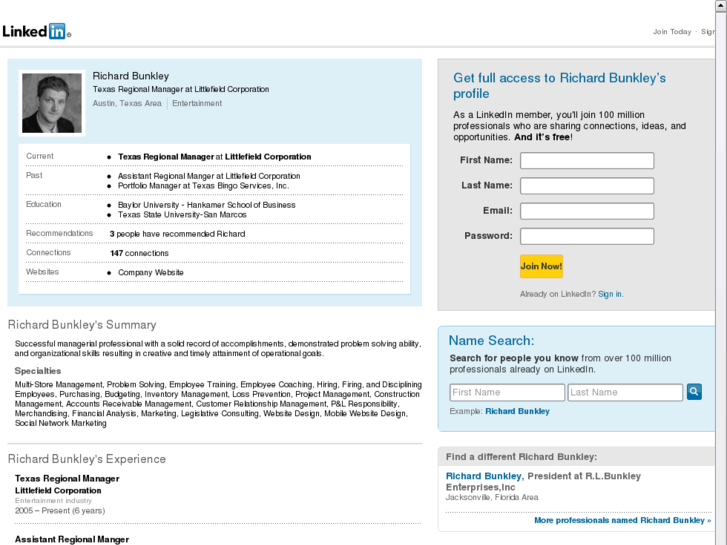Click the Assistant Regional Manger experience title
The image size is (727, 545).
pos(72,539)
